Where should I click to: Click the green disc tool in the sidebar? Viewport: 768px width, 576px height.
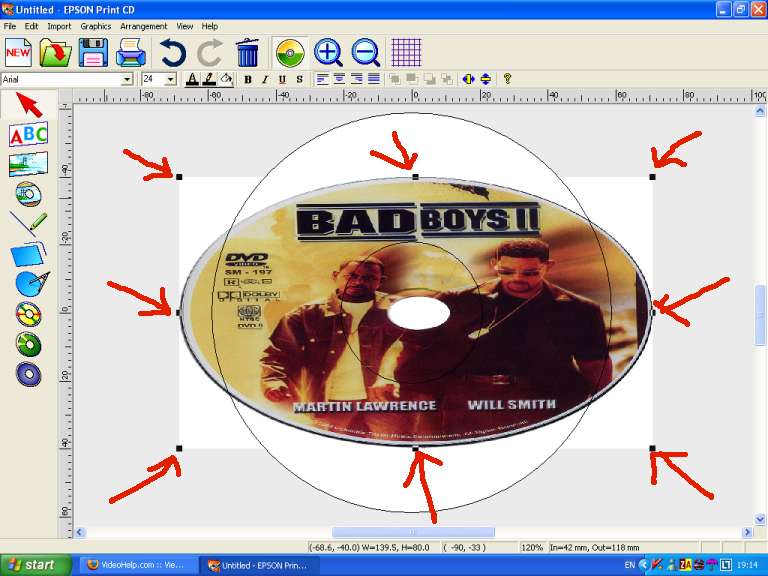click(28, 344)
